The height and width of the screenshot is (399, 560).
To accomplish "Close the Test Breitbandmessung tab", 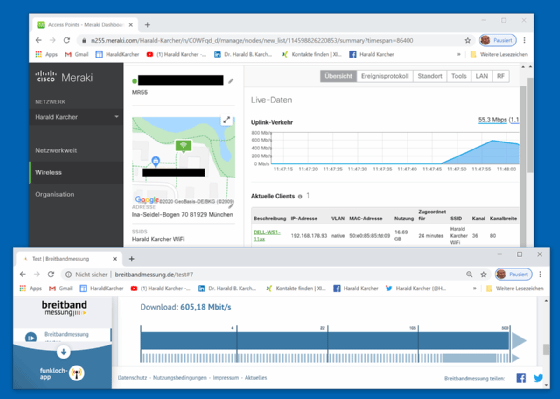I will (115, 259).
